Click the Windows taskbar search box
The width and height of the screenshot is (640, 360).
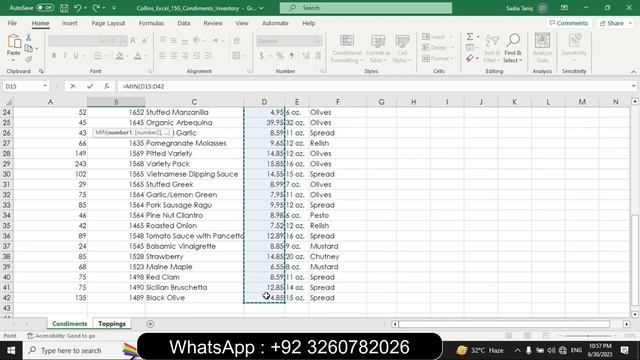(x=71, y=351)
